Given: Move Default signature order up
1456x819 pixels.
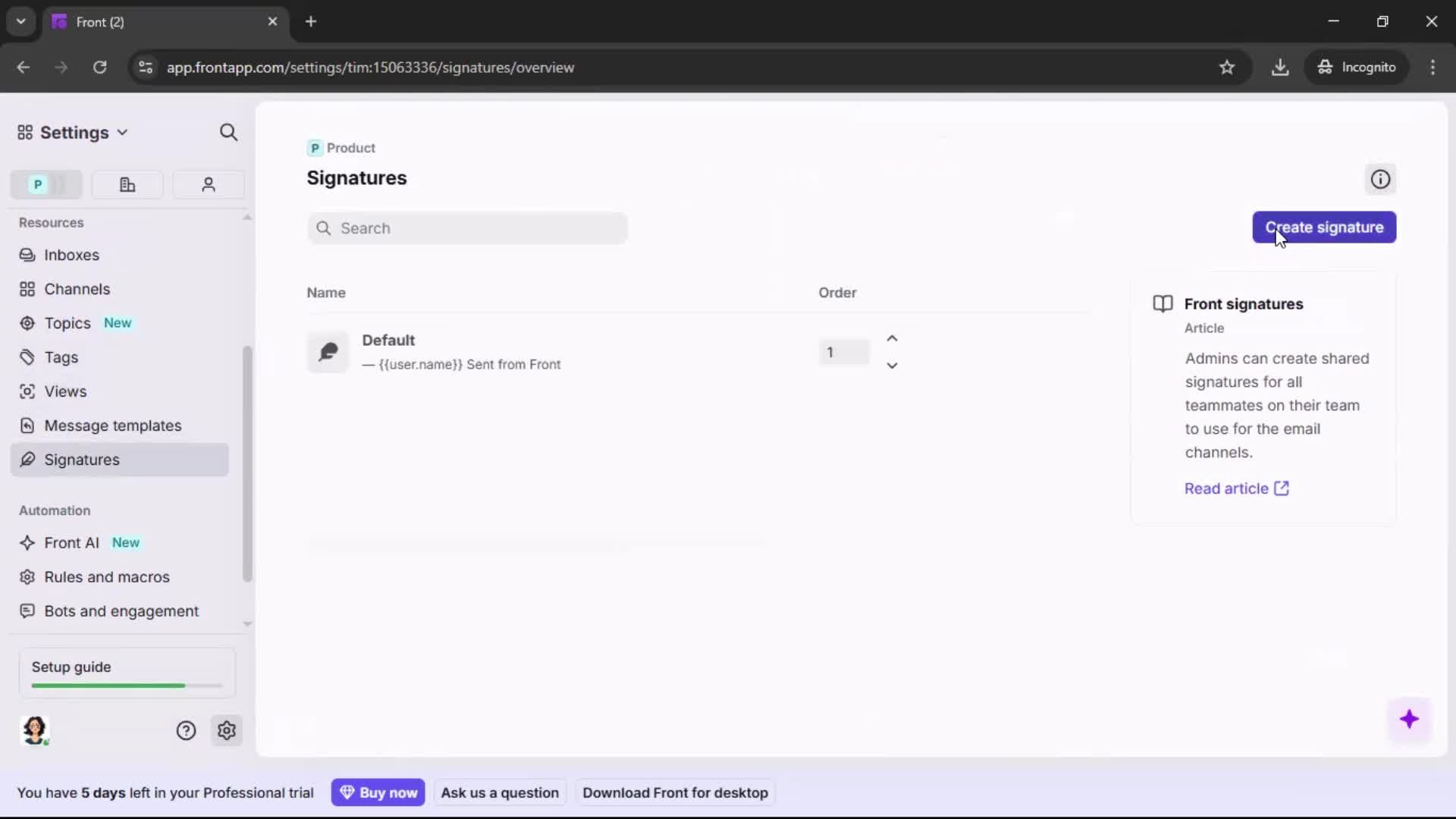Looking at the screenshot, I should pyautogui.click(x=892, y=338).
